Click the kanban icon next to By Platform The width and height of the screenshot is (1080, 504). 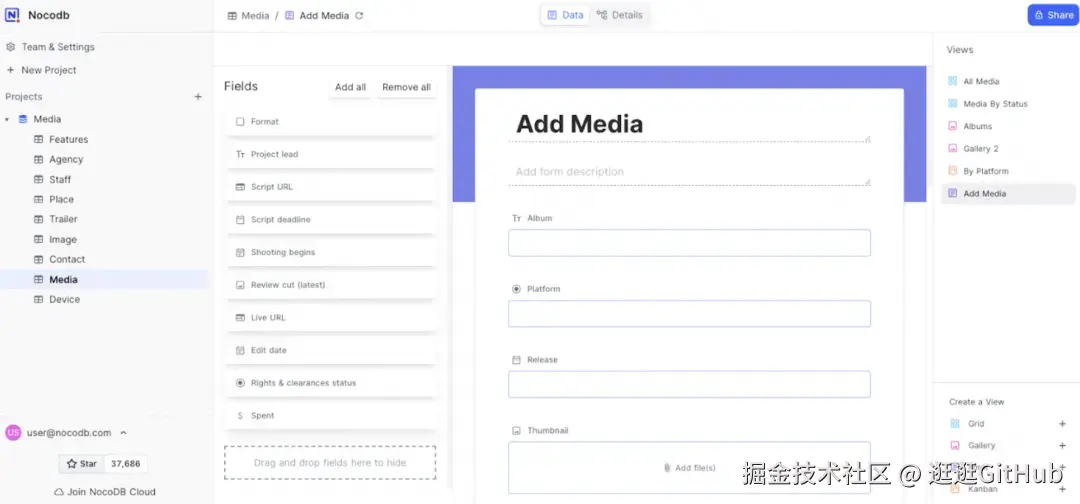[953, 171]
